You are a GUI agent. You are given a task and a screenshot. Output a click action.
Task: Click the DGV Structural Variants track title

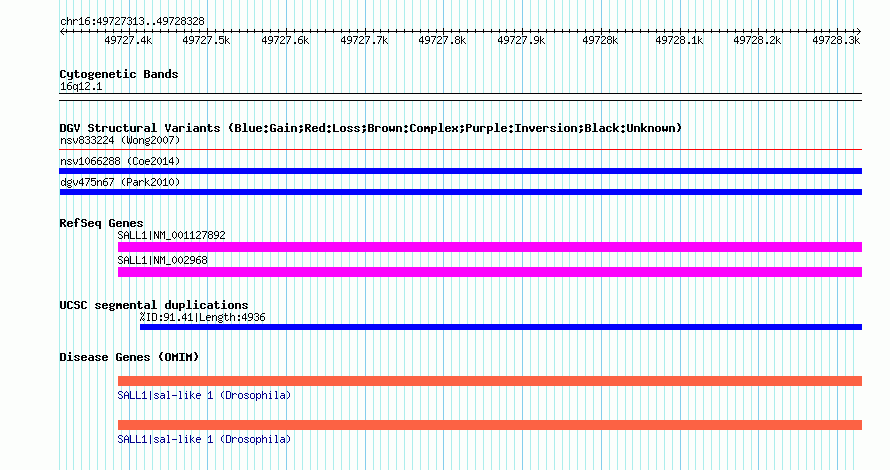(370, 128)
